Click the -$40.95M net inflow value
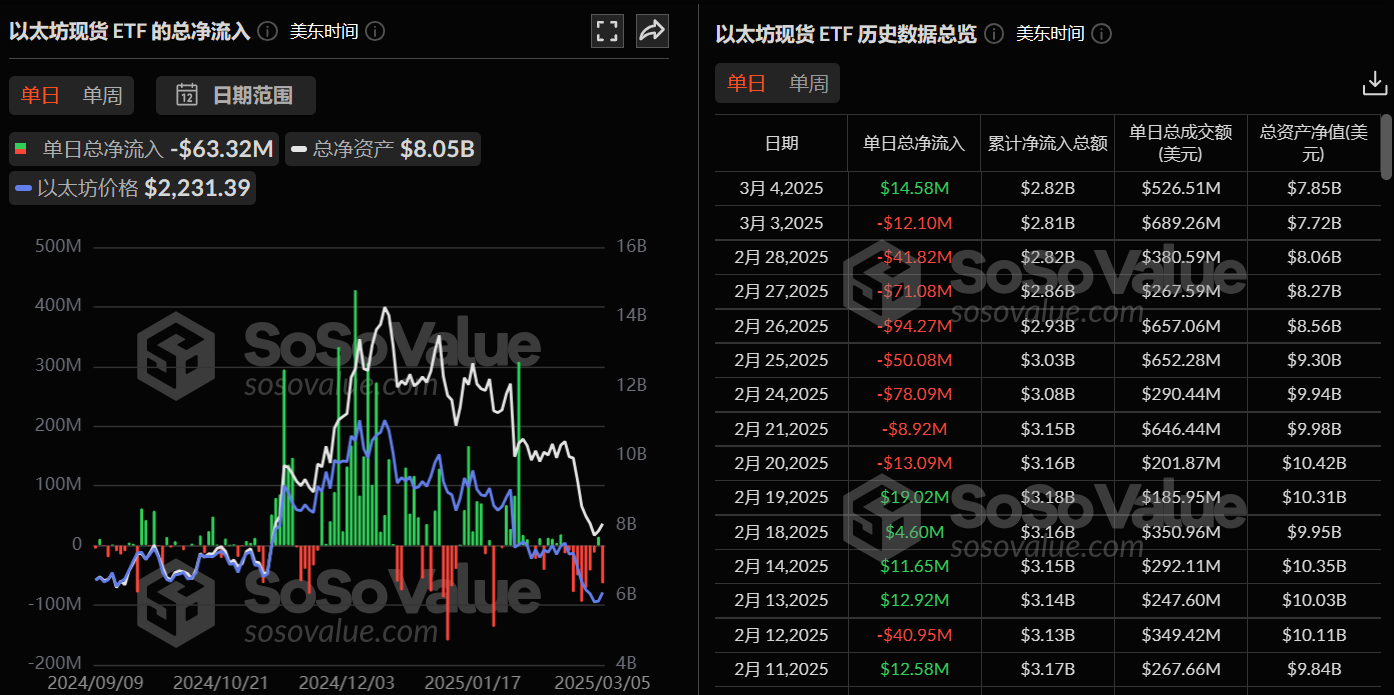Image resolution: width=1394 pixels, height=695 pixels. point(914,636)
